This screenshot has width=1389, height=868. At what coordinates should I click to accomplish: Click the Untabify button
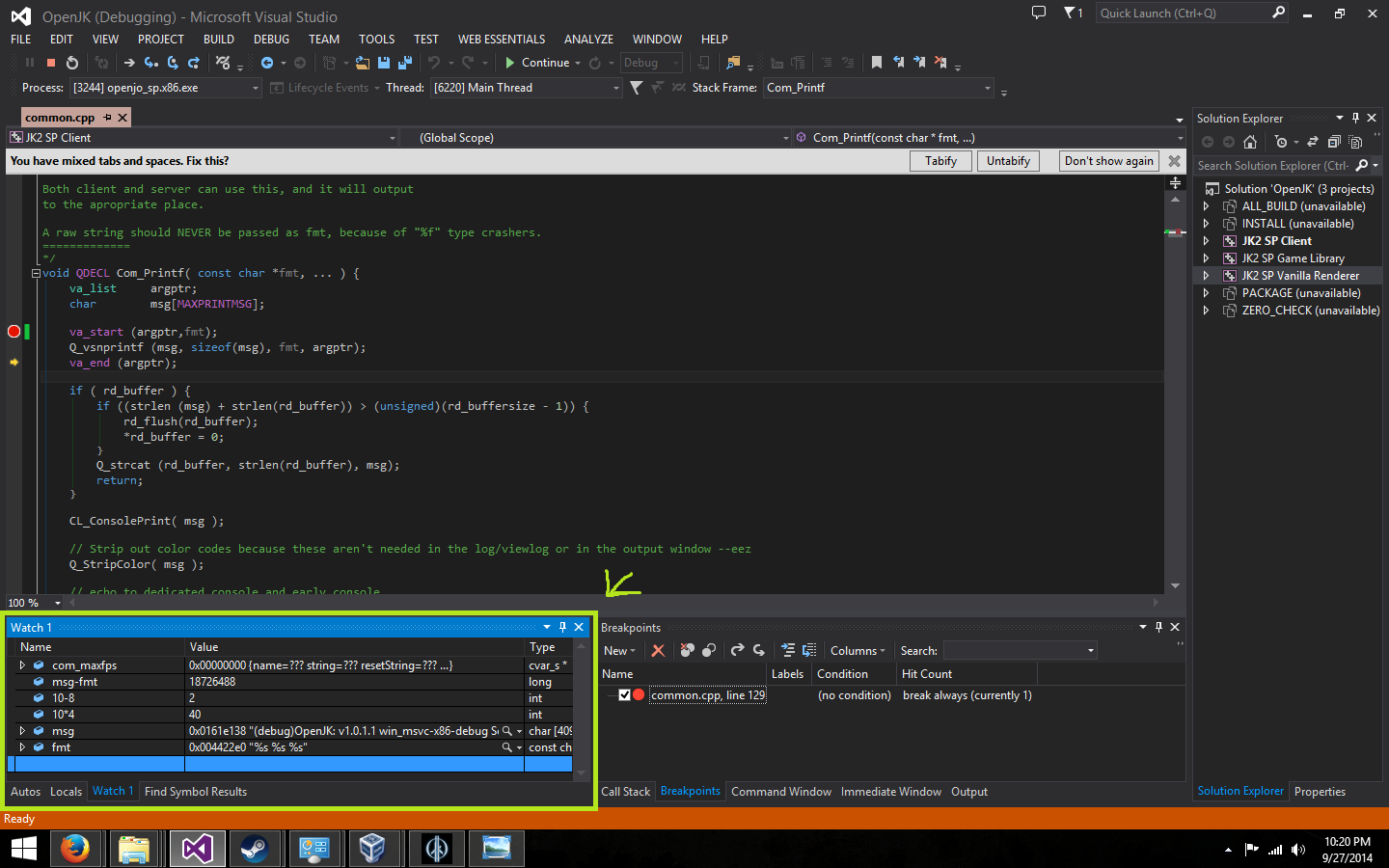1008,161
